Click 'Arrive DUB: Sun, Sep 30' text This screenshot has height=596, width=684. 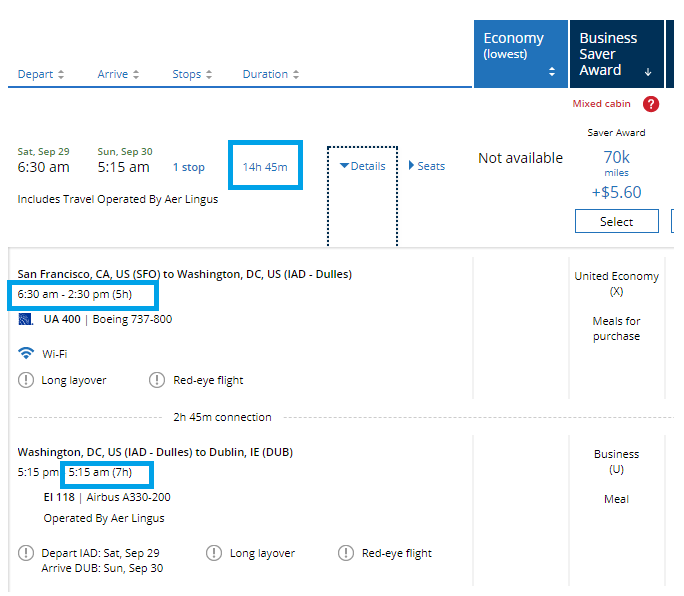pyautogui.click(x=102, y=569)
